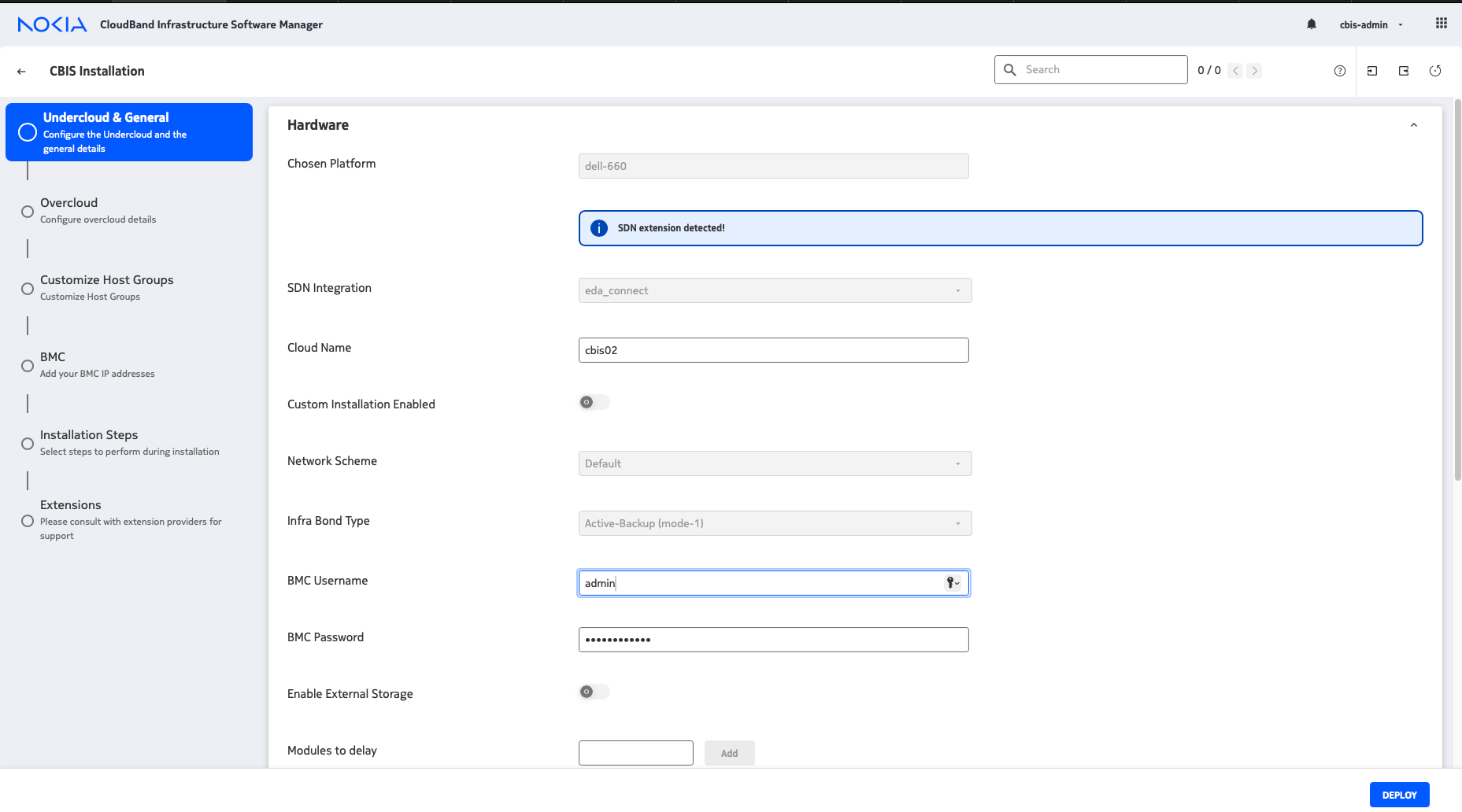
Task: Open the Network Scheme dropdown
Action: click(775, 463)
